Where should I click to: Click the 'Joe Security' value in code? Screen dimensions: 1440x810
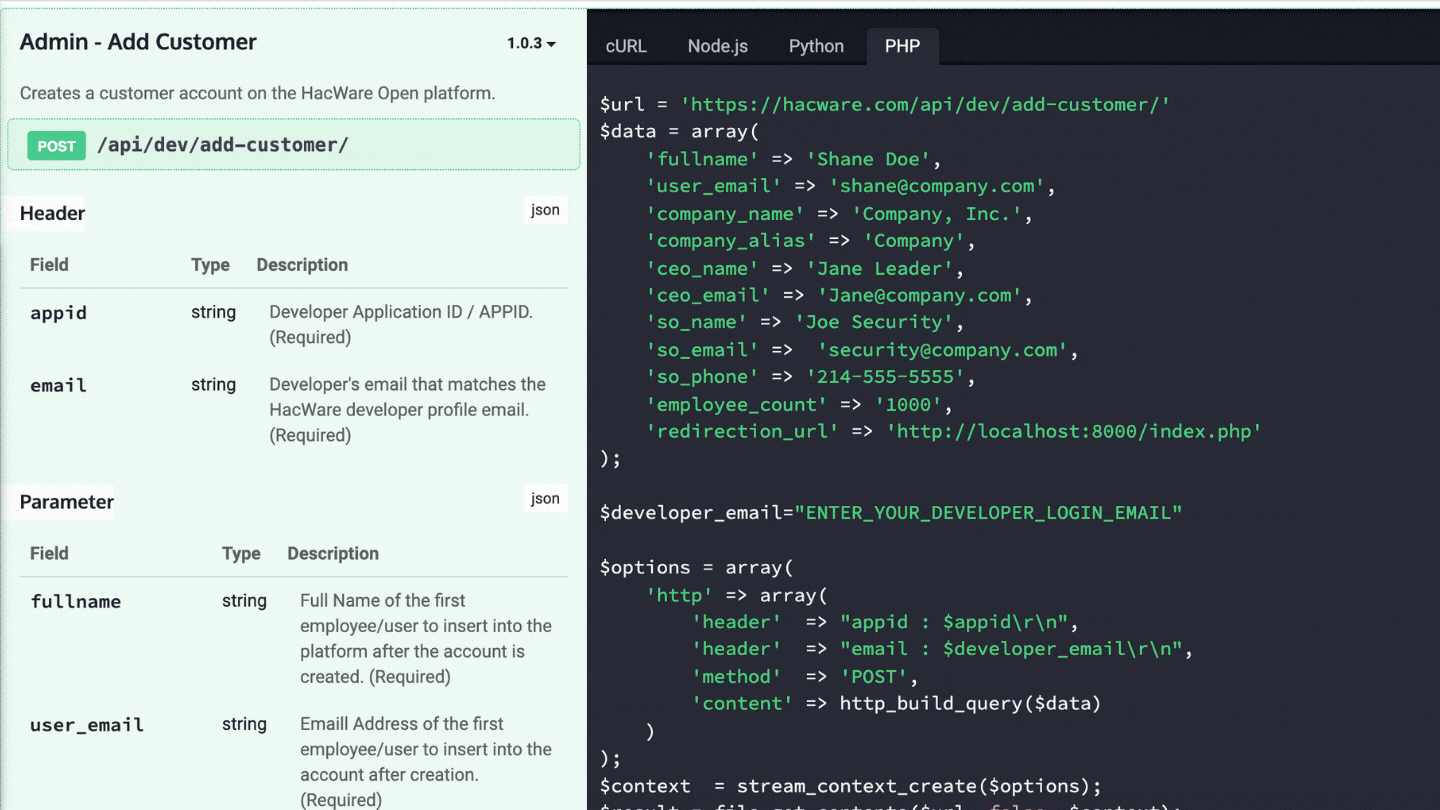point(874,322)
